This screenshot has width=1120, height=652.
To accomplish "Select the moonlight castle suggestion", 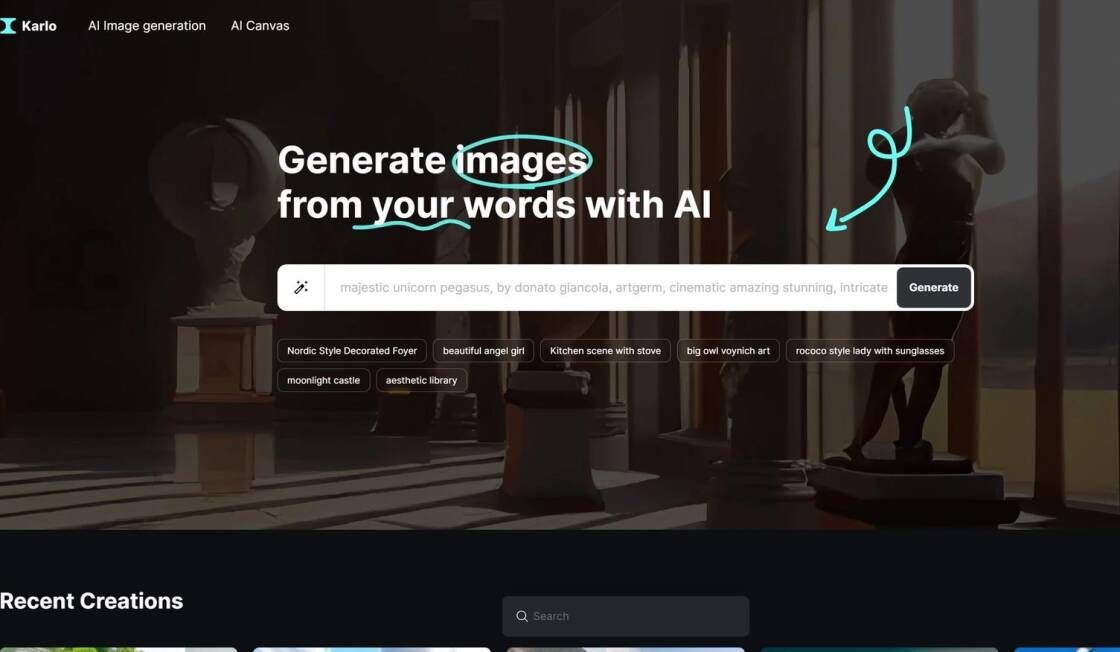I will pyautogui.click(x=324, y=380).
